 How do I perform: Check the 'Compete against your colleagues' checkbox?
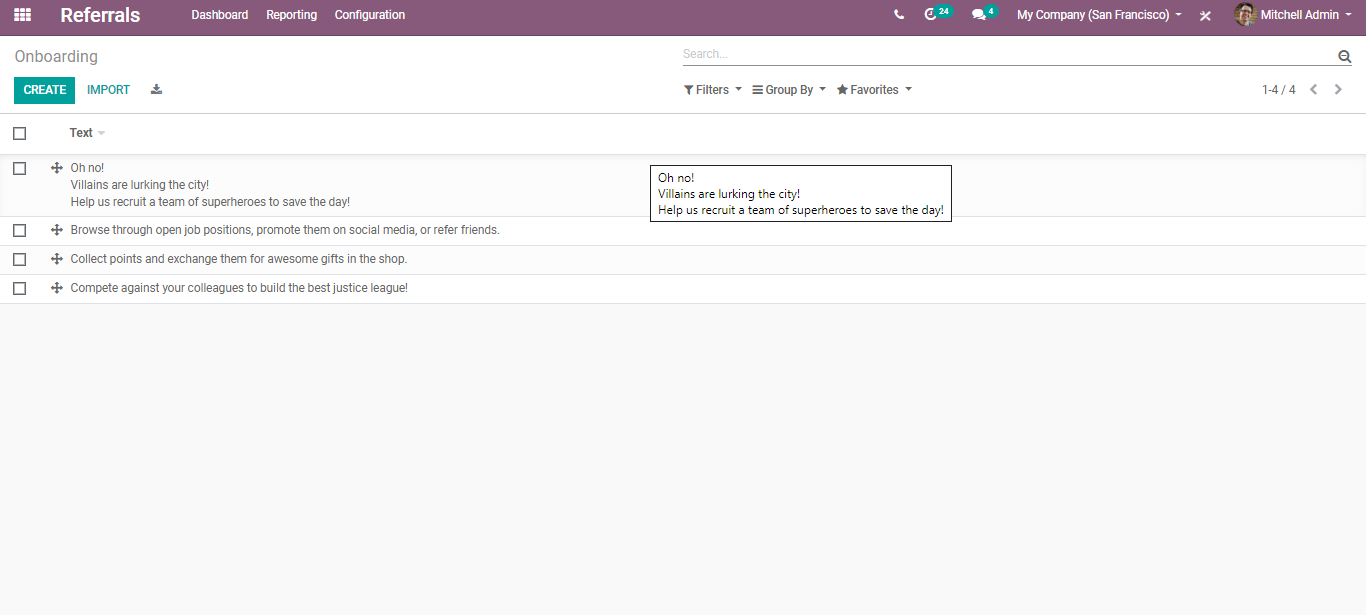coord(19,288)
